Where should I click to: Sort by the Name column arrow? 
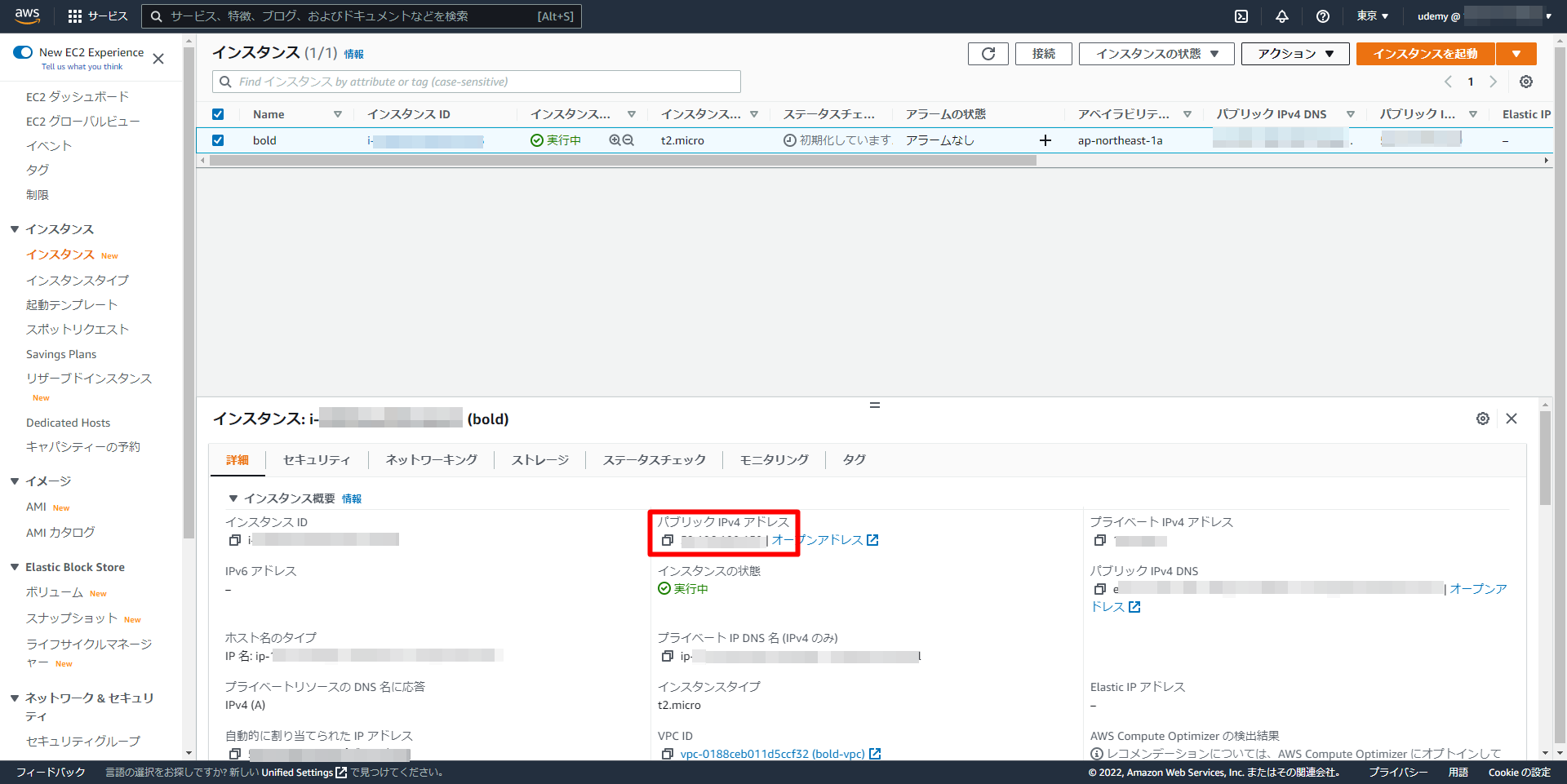pos(338,114)
